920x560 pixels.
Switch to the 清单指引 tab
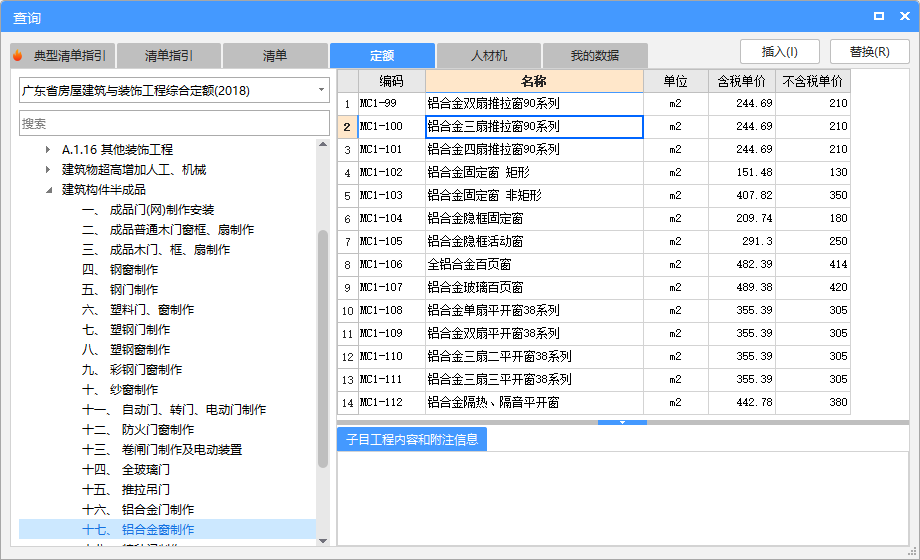click(x=169, y=56)
